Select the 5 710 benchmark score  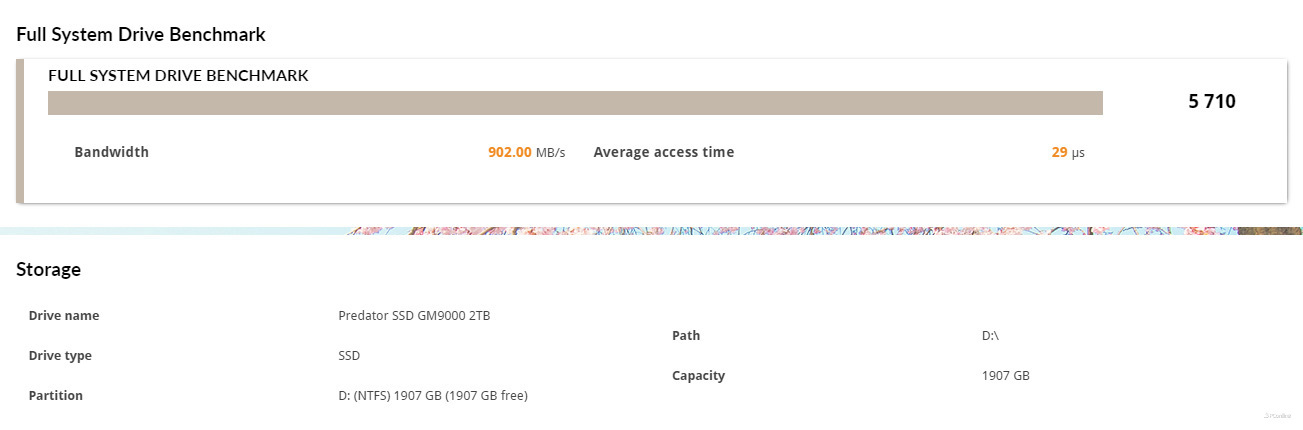[x=1212, y=101]
